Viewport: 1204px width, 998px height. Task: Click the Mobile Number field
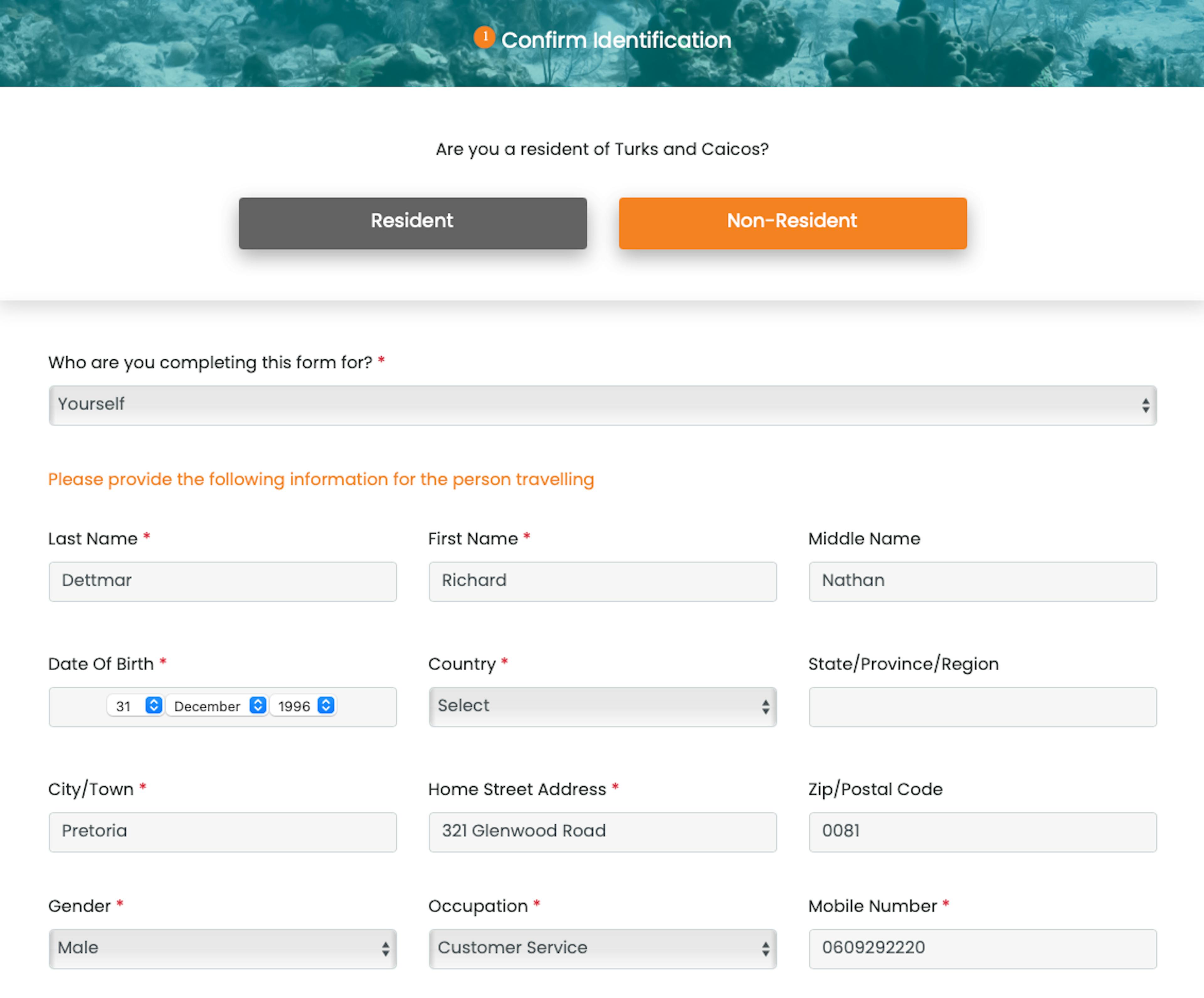983,949
